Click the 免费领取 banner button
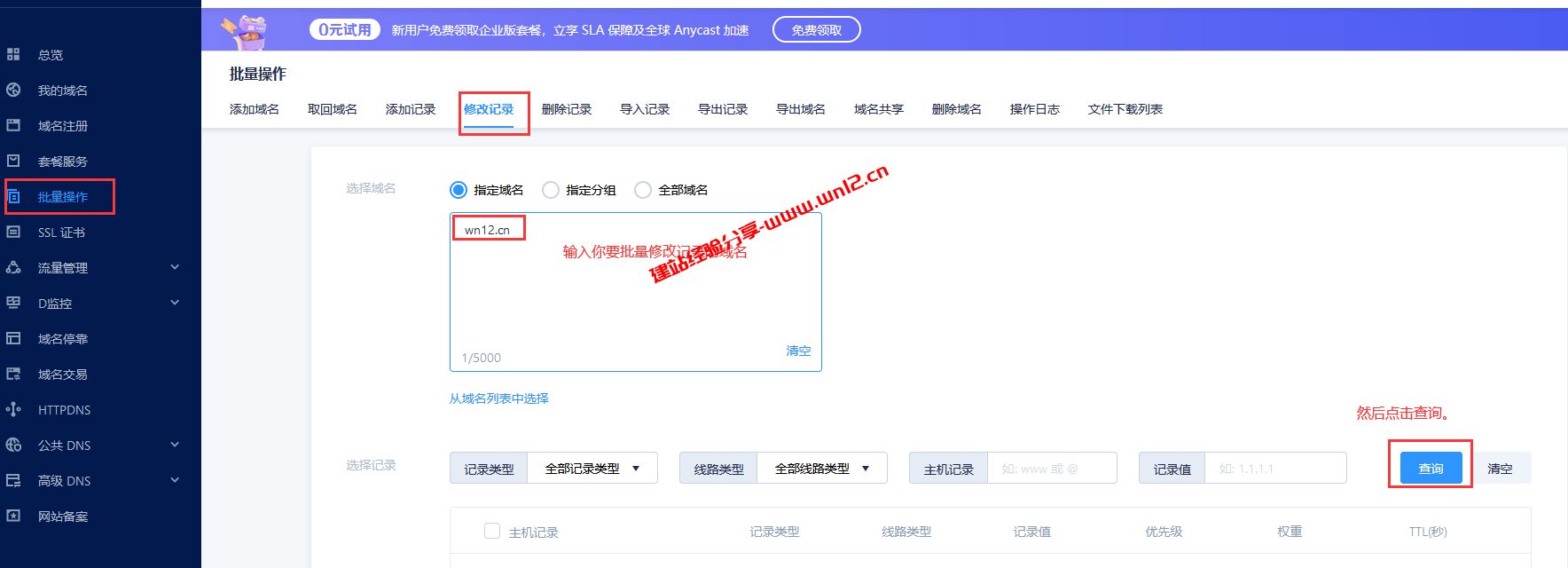Image resolution: width=1568 pixels, height=568 pixels. point(817,29)
